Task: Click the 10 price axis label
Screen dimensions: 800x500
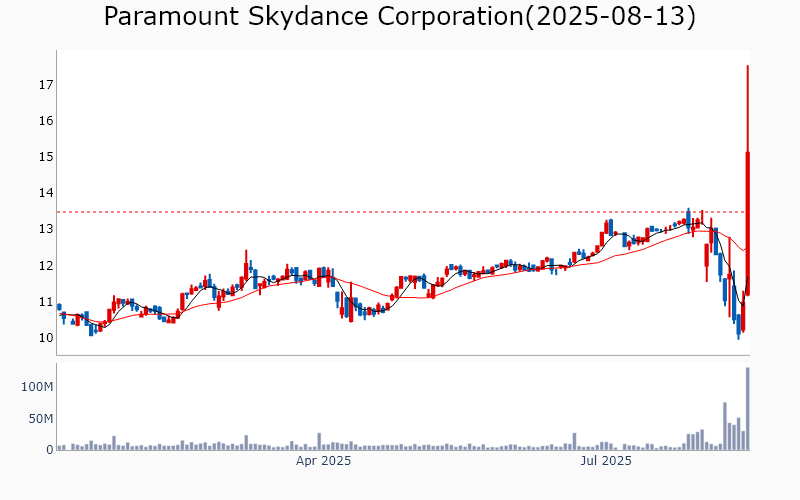Action: pyautogui.click(x=44, y=338)
